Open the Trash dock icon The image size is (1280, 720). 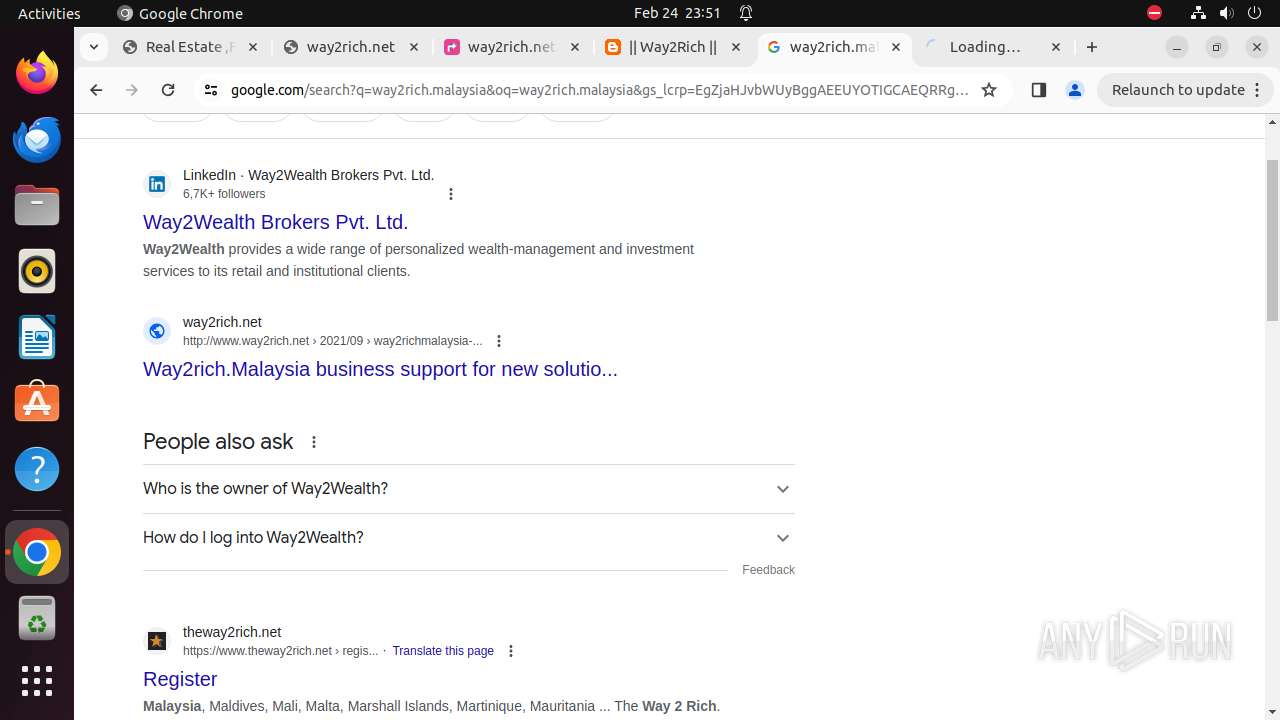37,618
